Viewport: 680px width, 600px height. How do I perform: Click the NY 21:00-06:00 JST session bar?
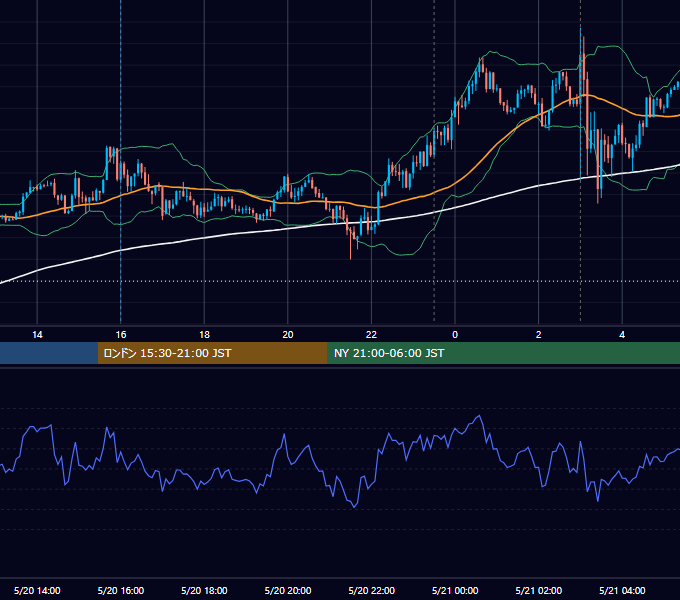[x=503, y=353]
